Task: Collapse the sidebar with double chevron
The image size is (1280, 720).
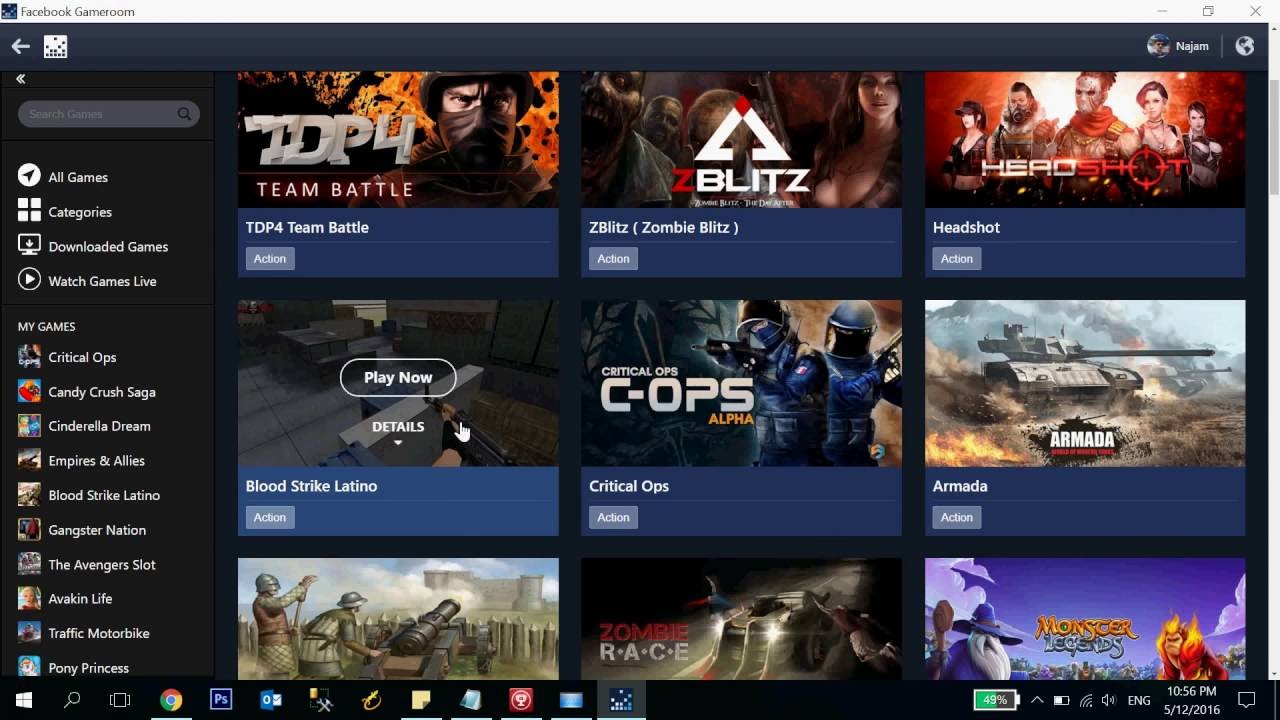Action: tap(20, 79)
